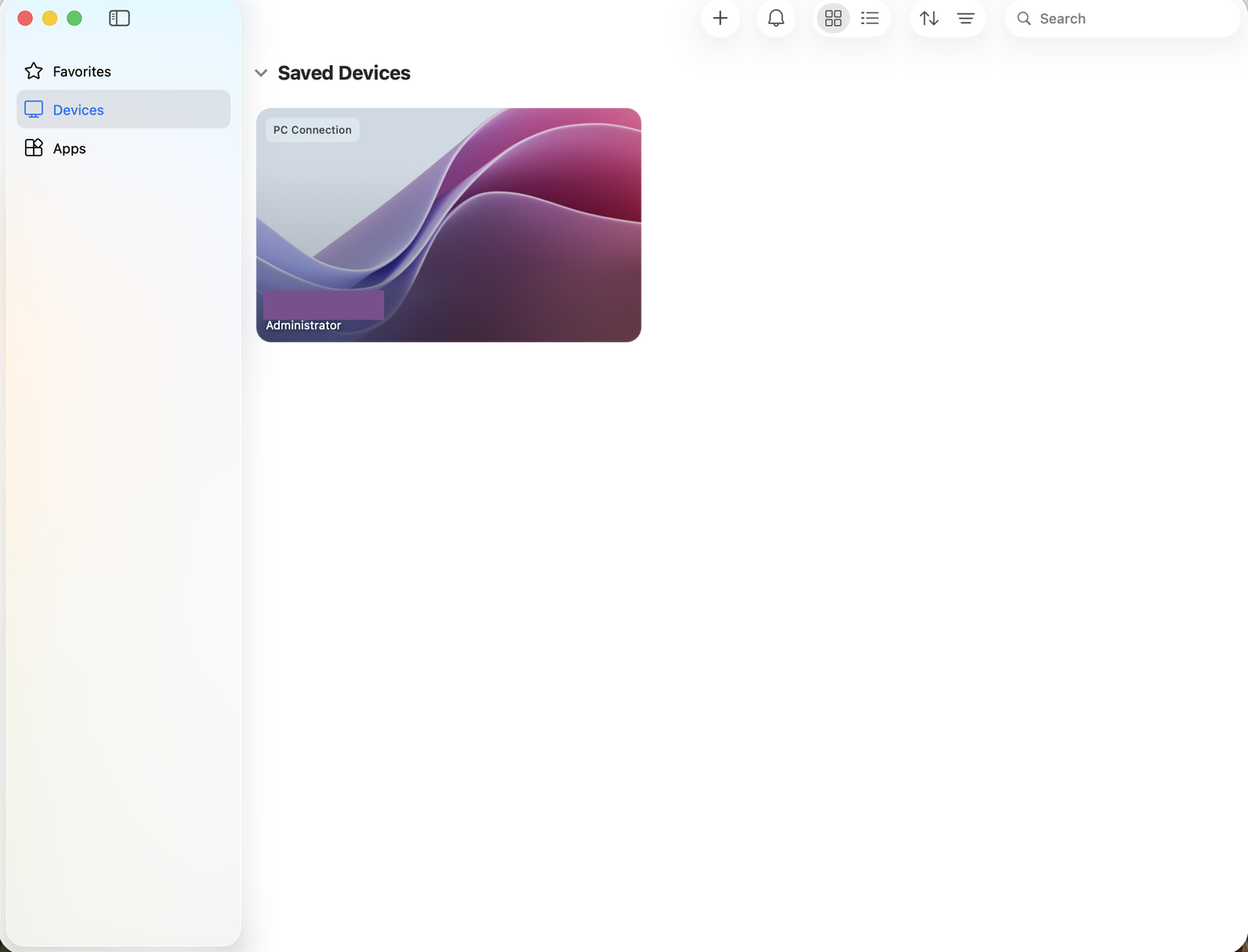Click the Devices monitor icon
1248x952 pixels.
tap(34, 110)
